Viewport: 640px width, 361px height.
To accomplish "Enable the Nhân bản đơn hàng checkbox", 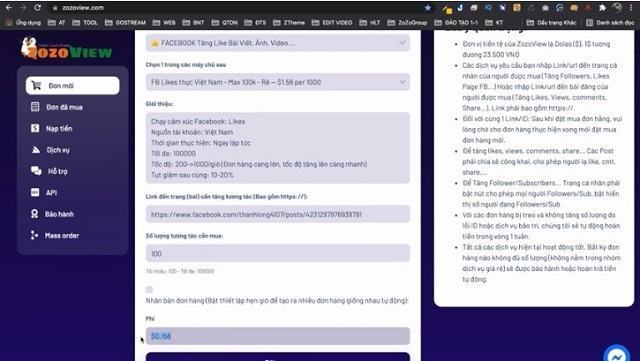I will coord(149,290).
